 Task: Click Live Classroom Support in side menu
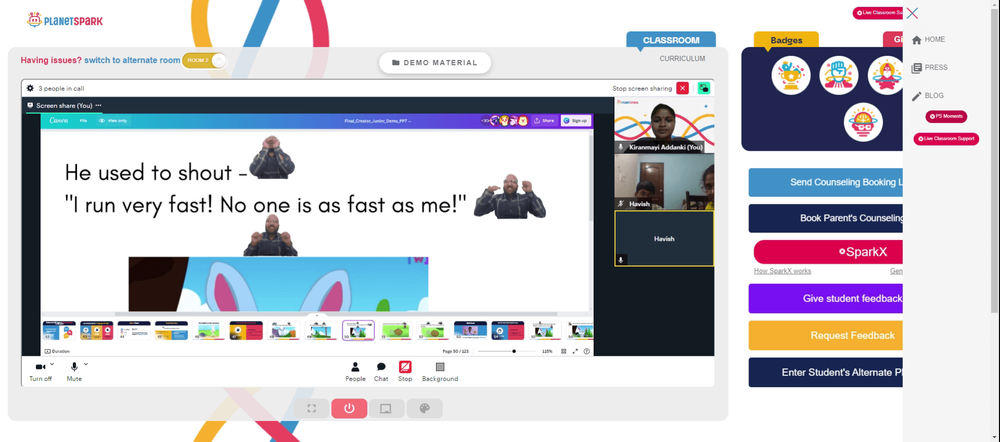pos(946,139)
